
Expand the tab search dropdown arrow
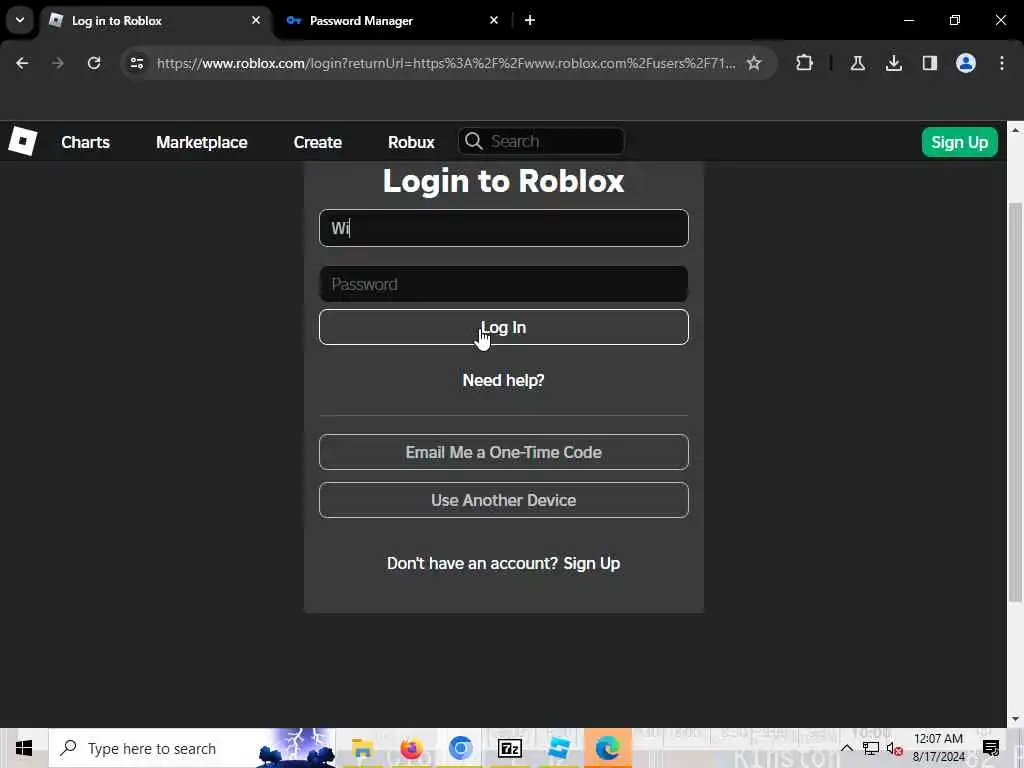click(20, 20)
